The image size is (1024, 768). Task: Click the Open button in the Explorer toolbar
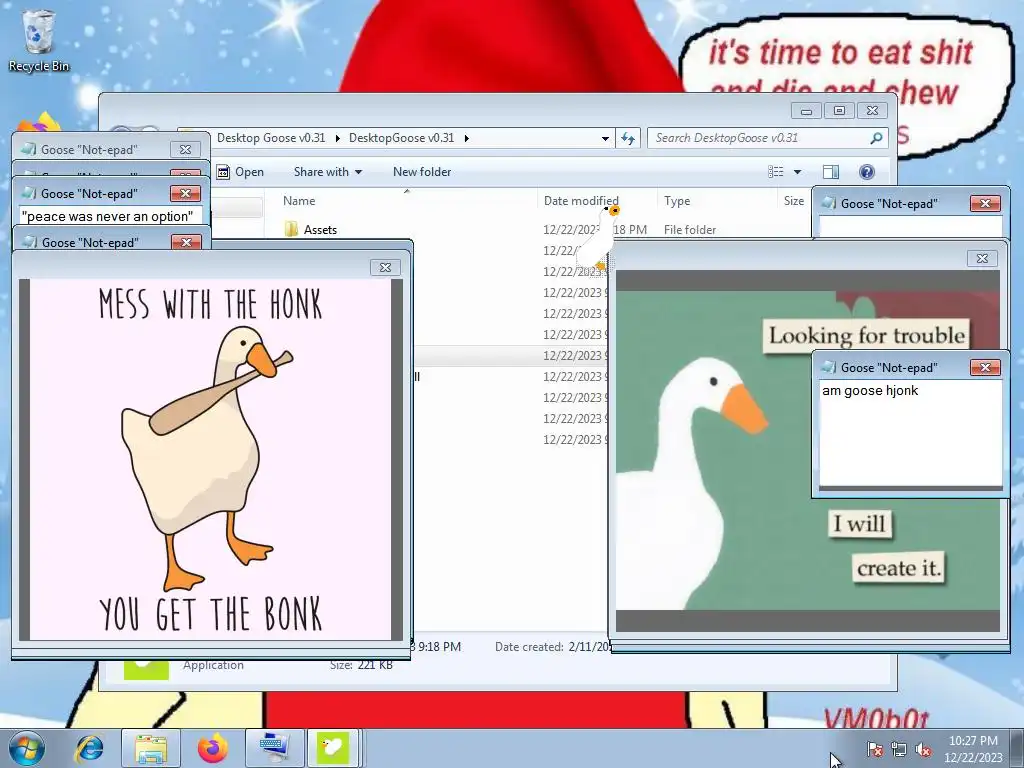click(x=240, y=172)
